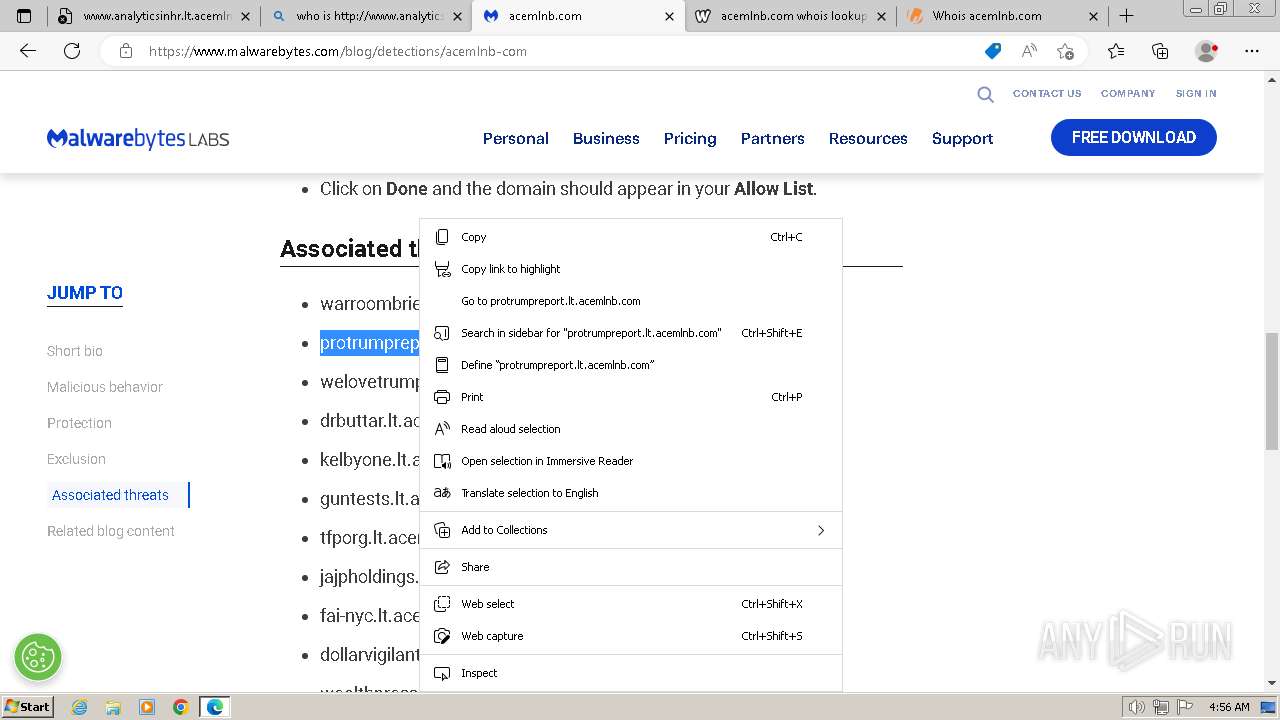Viewport: 1280px width, 720px height.
Task: Choose 'Web select' menu item
Action: tap(631, 604)
